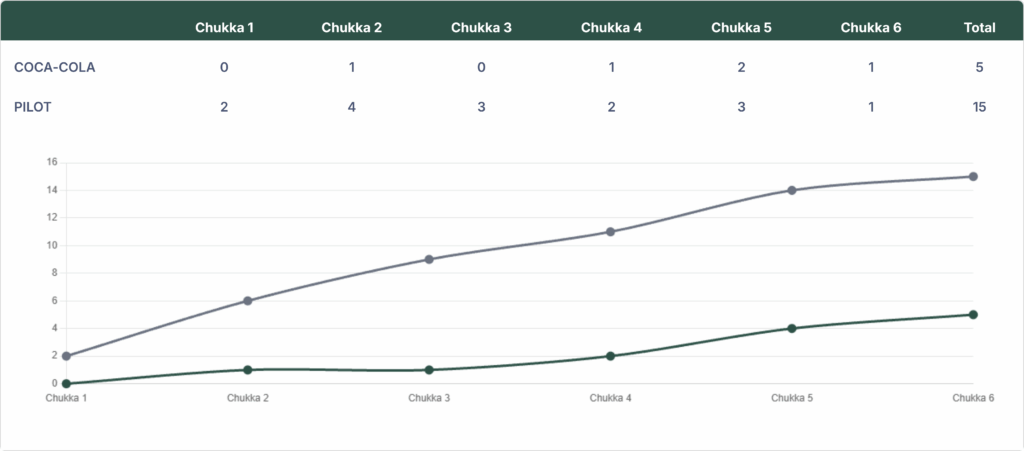Screen dimensions: 1024x451
Task: Click the Chukka 4 x-axis label
Action: coord(610,398)
